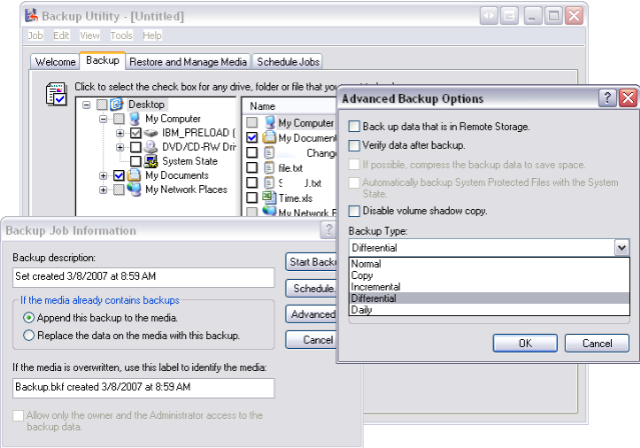
Task: Click help icon in Backup Job Information
Action: click(329, 230)
